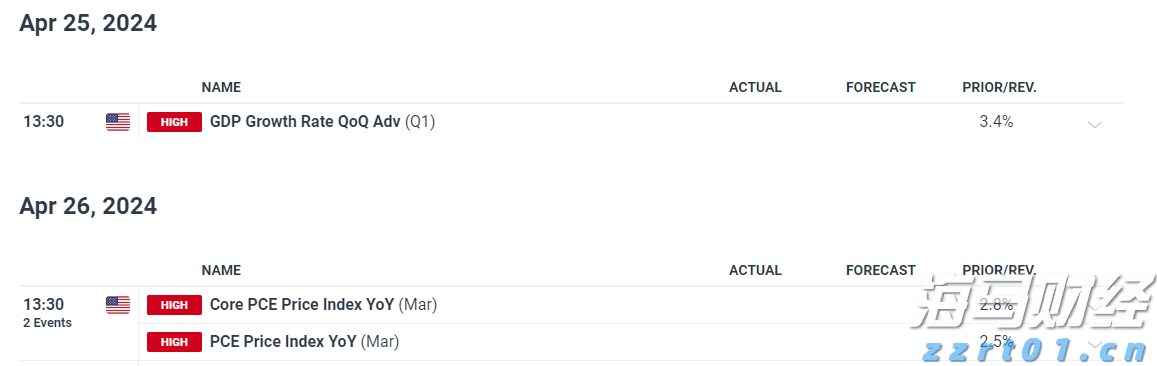Click the ACTUAL column header under Apr 26
Image resolution: width=1157 pixels, height=366 pixels.
(x=755, y=270)
